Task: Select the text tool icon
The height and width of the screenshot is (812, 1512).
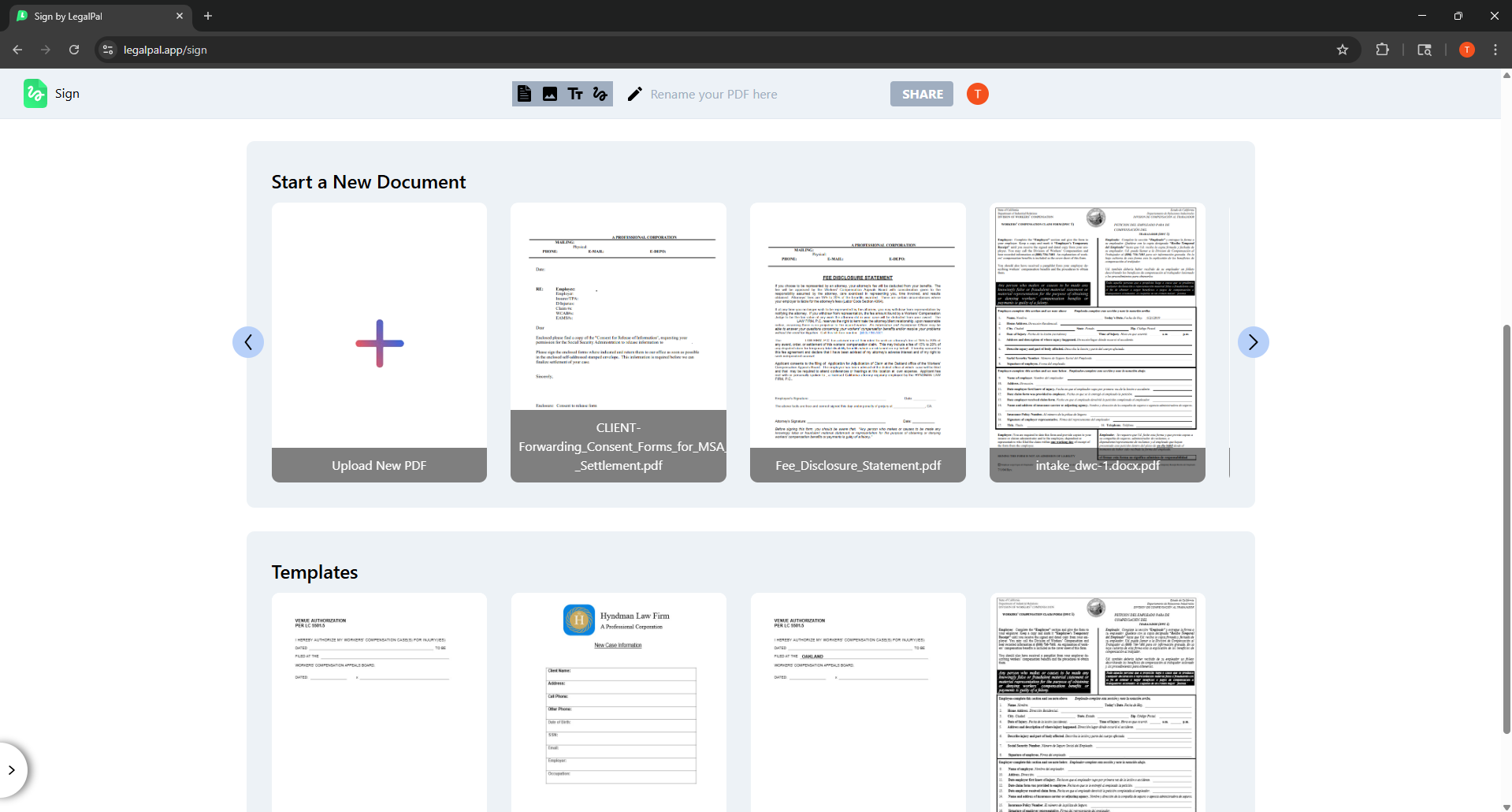Action: 575,94
